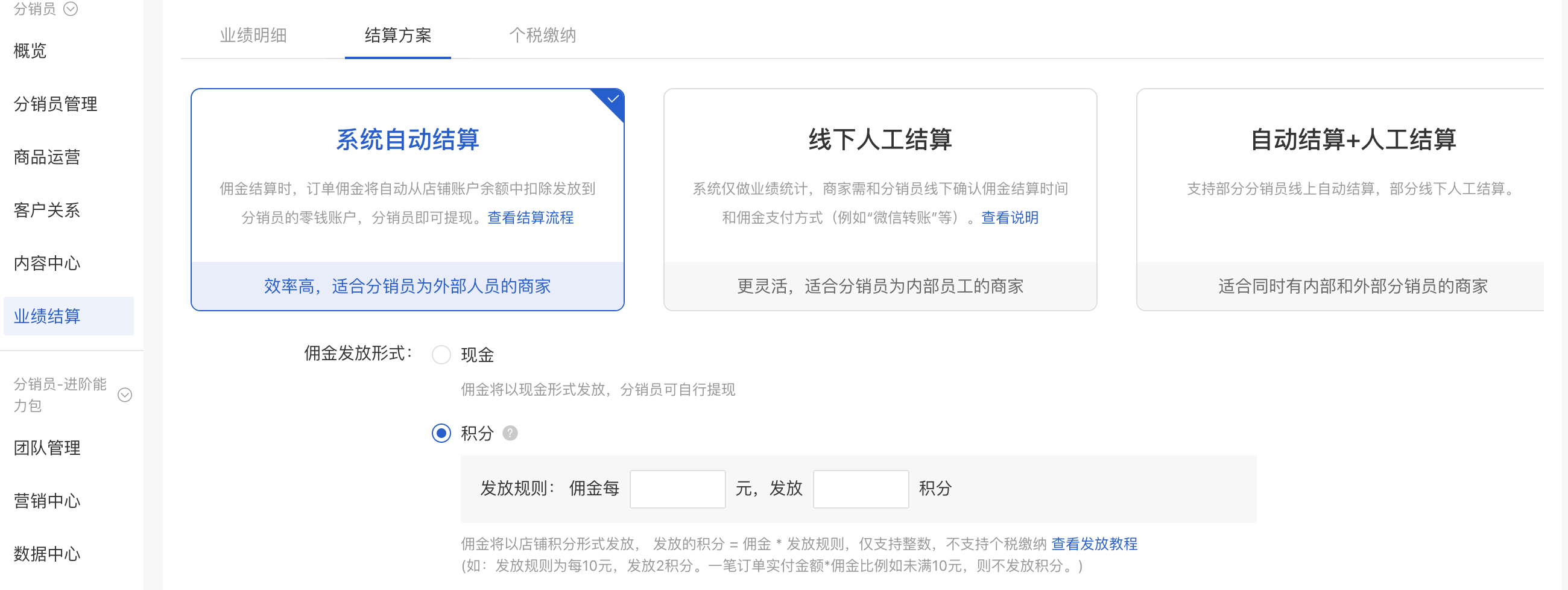
Task: Open the 查看说明 link
Action: (x=1010, y=217)
